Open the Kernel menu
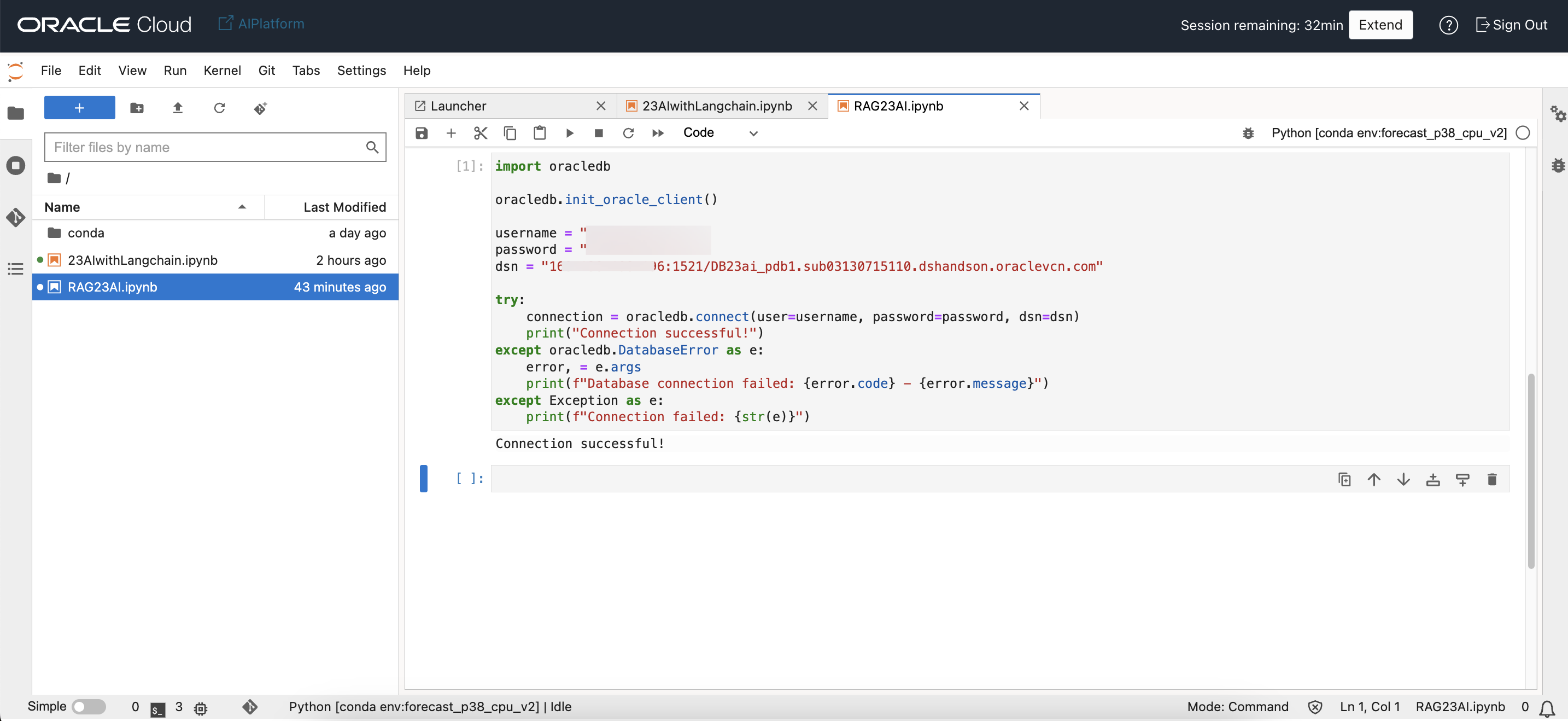1568x721 pixels. click(222, 71)
